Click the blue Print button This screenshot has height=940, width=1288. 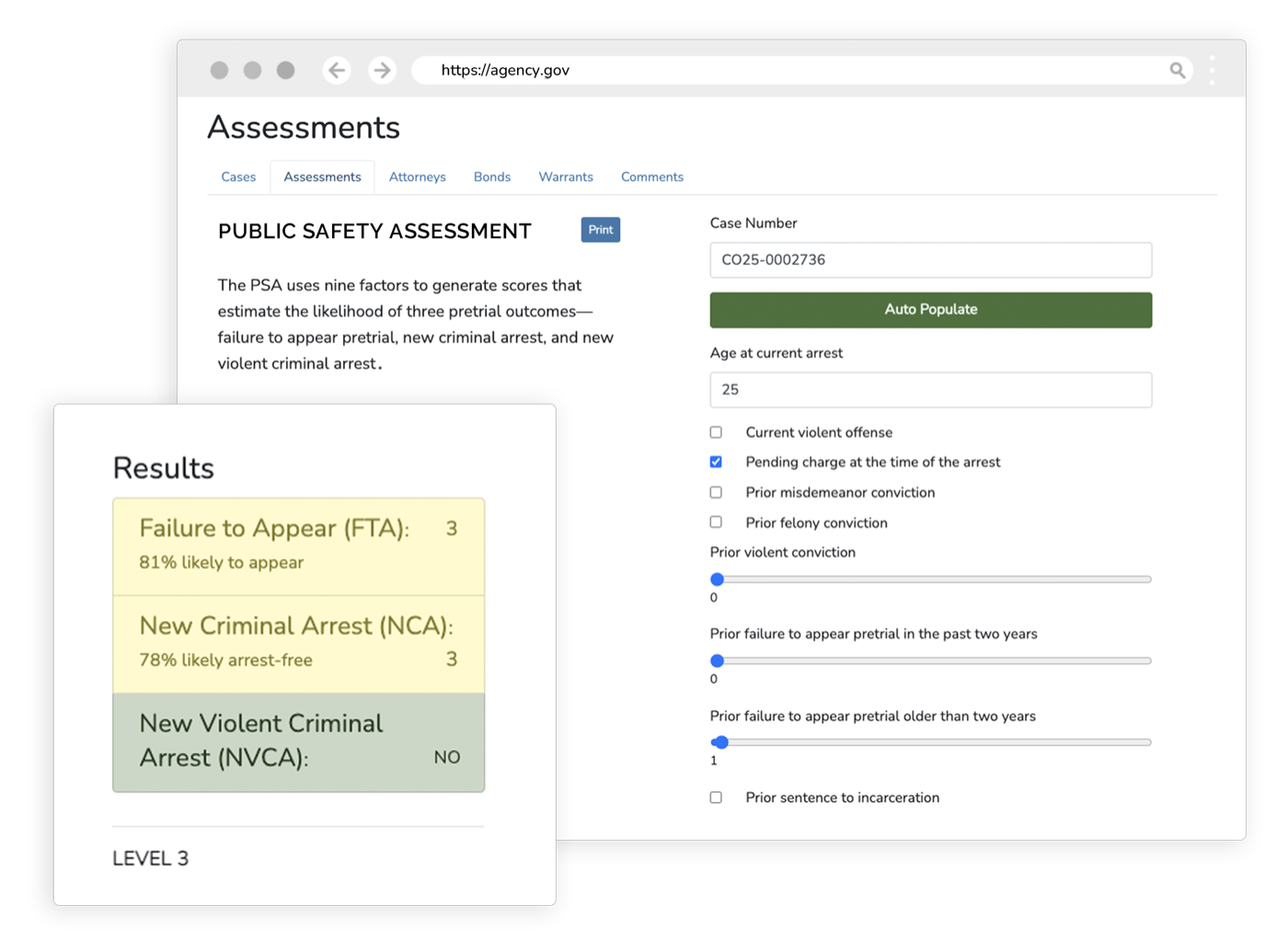601,230
